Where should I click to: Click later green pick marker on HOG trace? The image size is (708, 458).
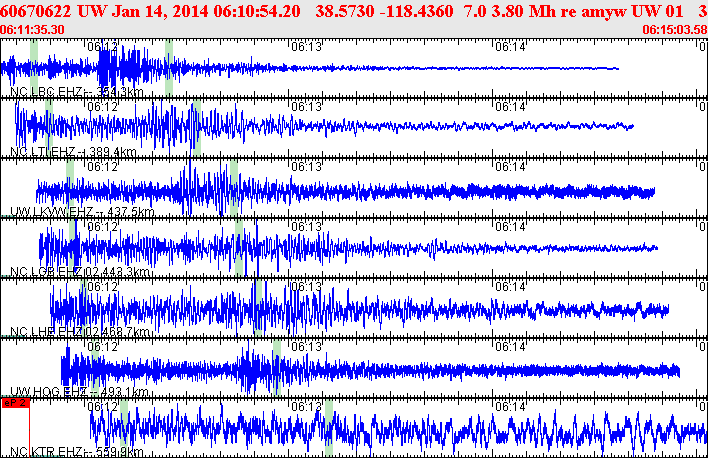(277, 368)
